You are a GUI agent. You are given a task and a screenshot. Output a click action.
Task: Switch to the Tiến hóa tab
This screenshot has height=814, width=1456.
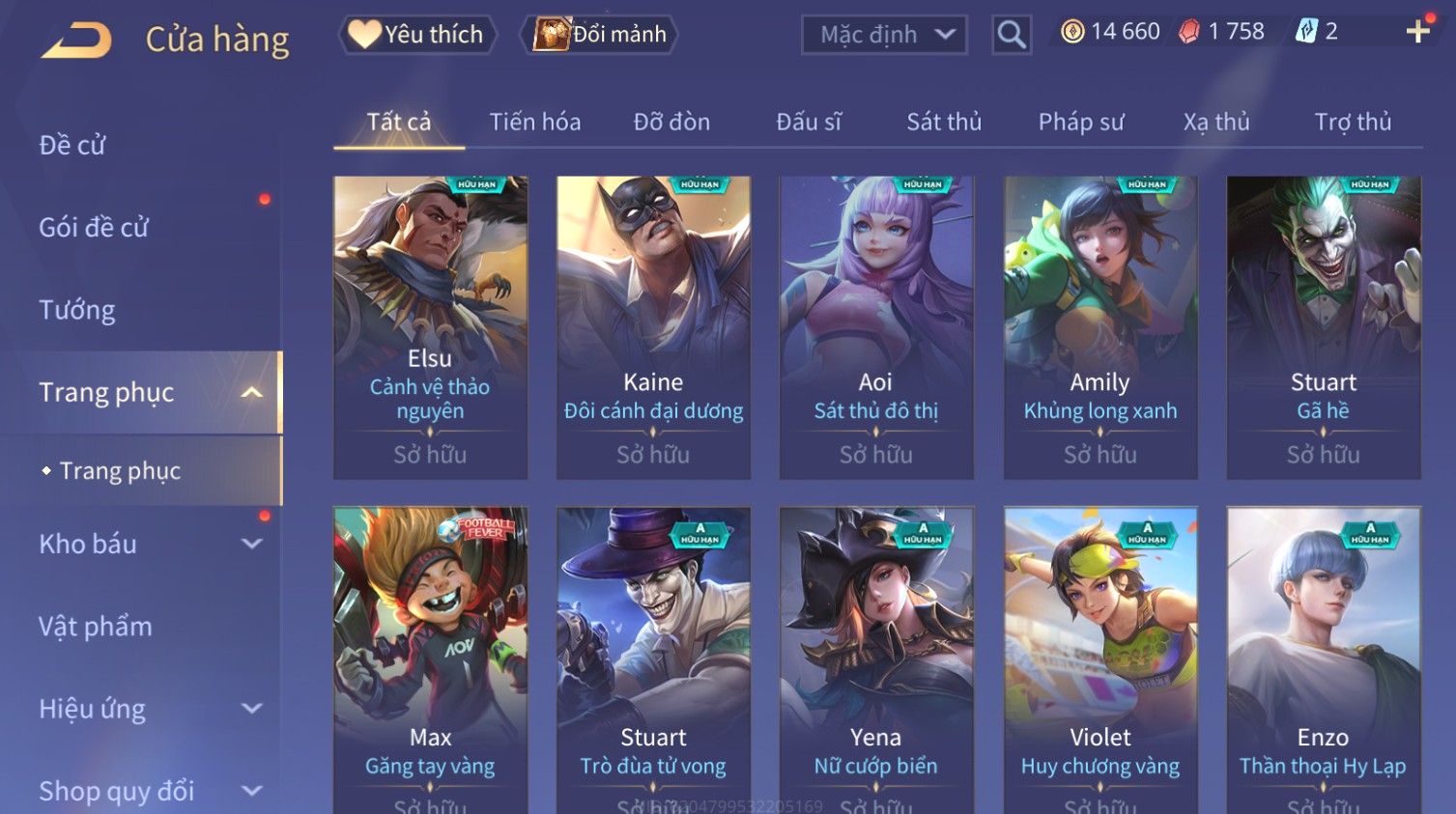(535, 122)
